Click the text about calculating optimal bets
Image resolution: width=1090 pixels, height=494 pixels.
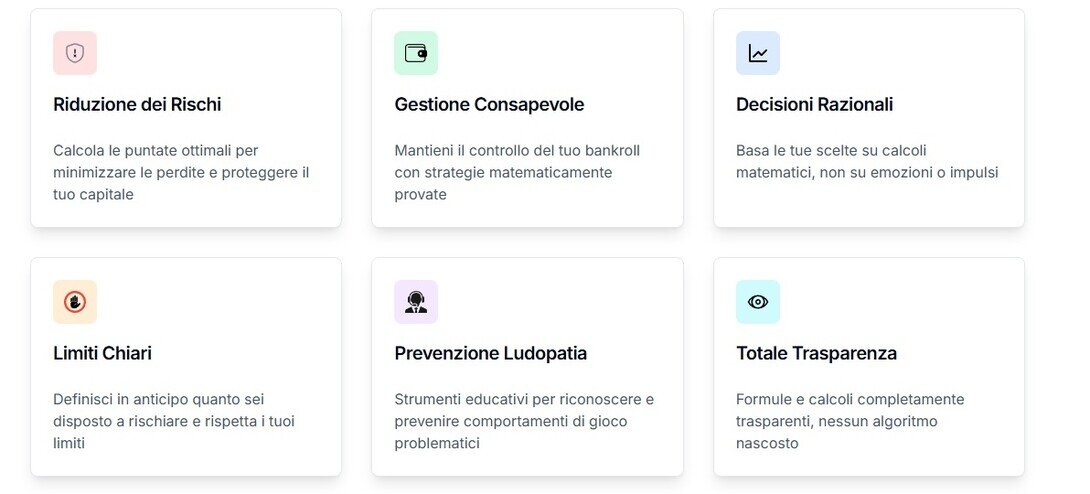click(181, 172)
